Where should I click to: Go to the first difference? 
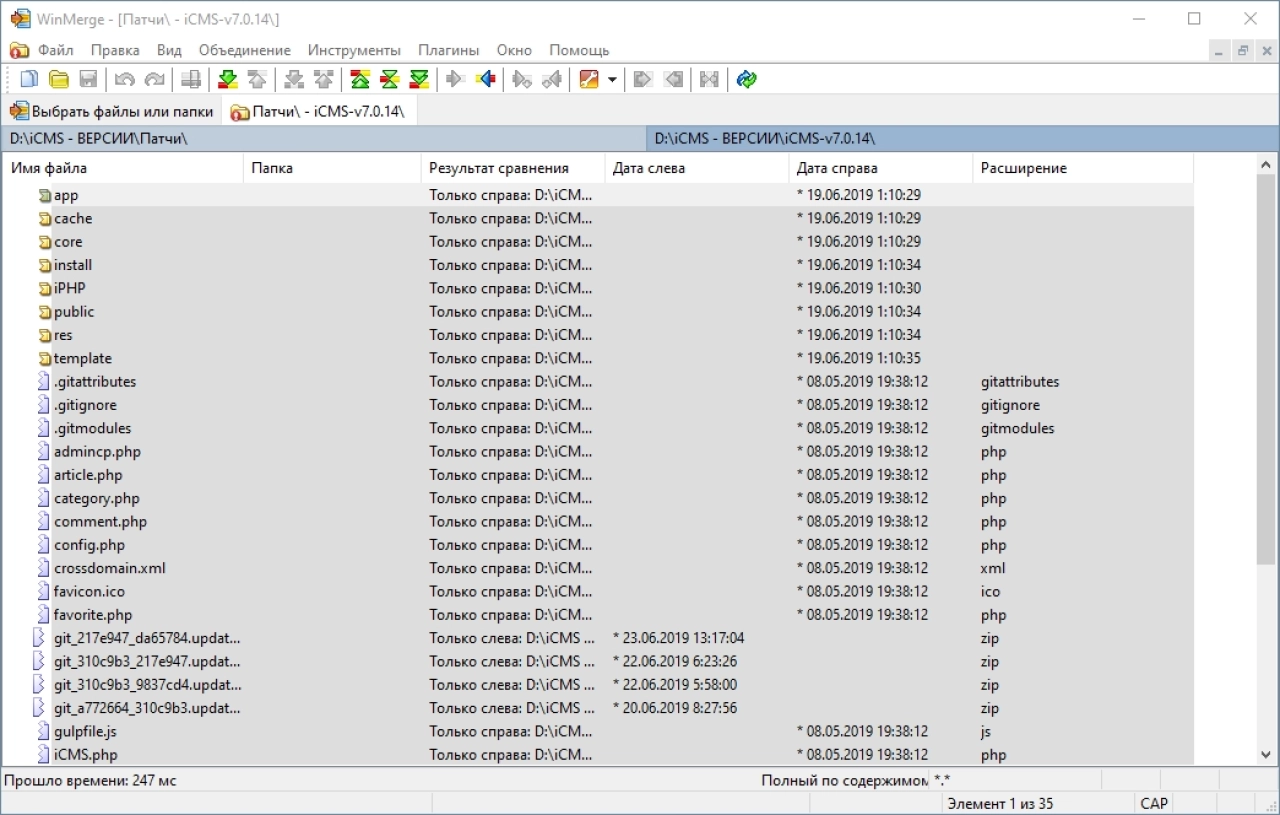coord(360,79)
